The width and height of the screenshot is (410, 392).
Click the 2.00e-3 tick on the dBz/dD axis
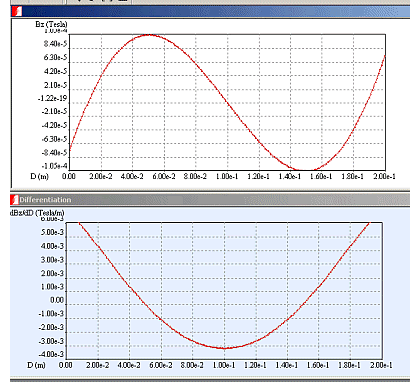click(52, 273)
